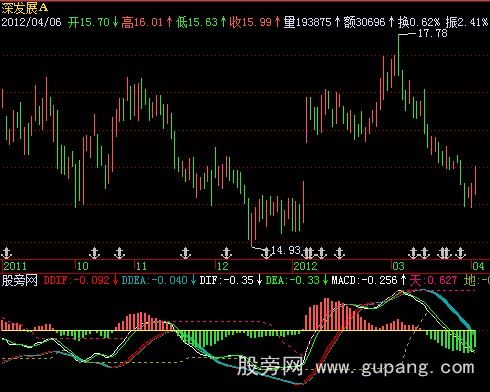Select the turnover rate 换0.62%
Image resolution: width=490 pixels, height=392 pixels.
point(419,22)
